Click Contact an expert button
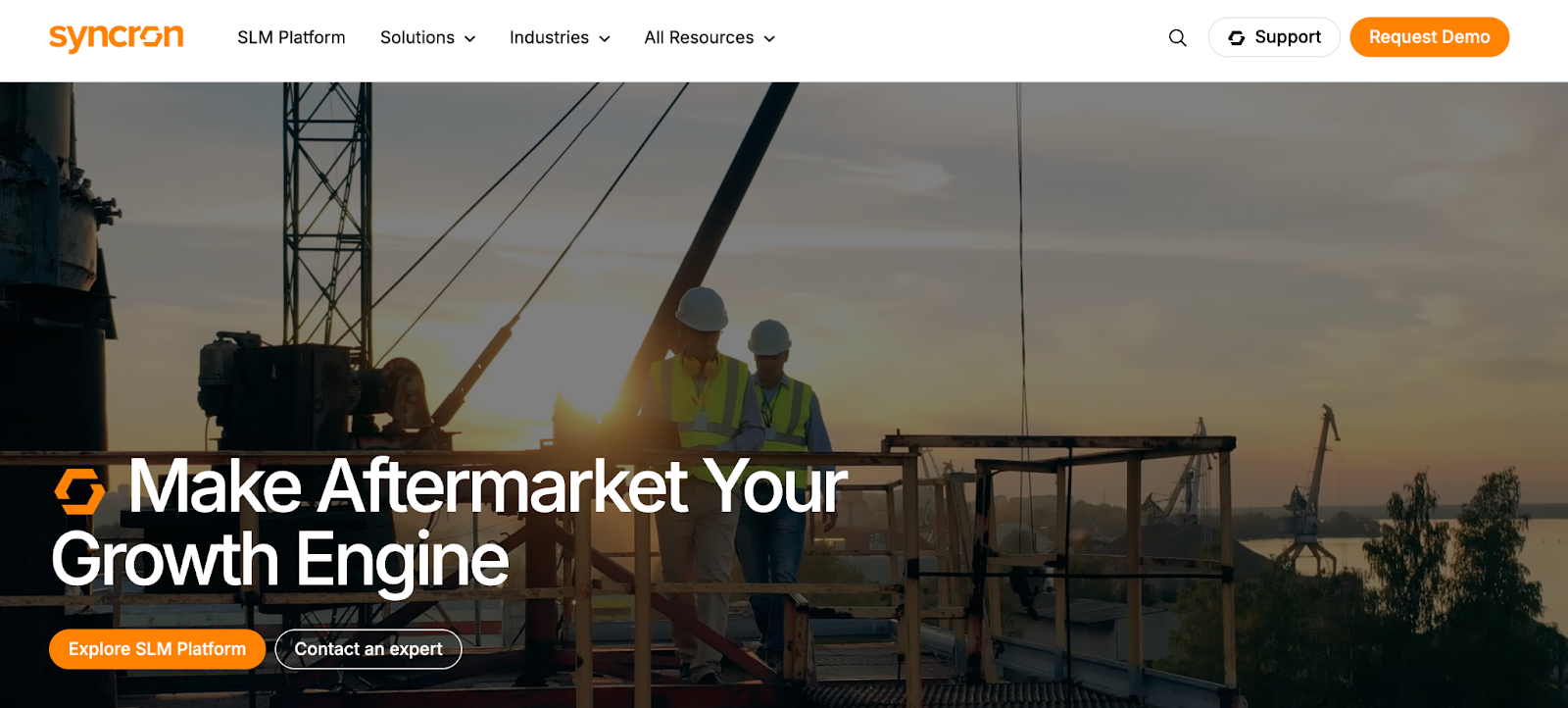Viewport: 1568px width, 708px height. [368, 649]
